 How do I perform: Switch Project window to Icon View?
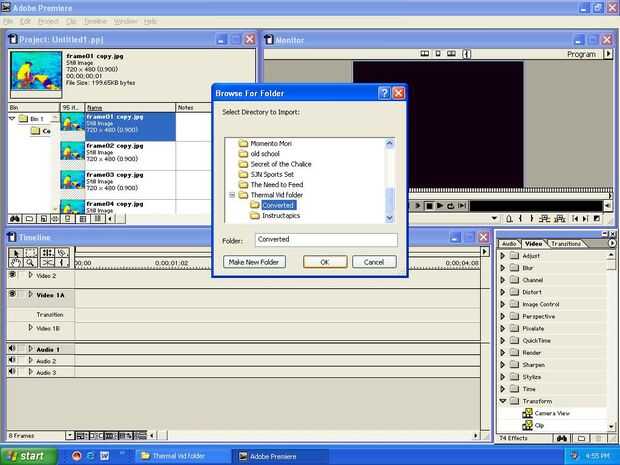[x=68, y=219]
